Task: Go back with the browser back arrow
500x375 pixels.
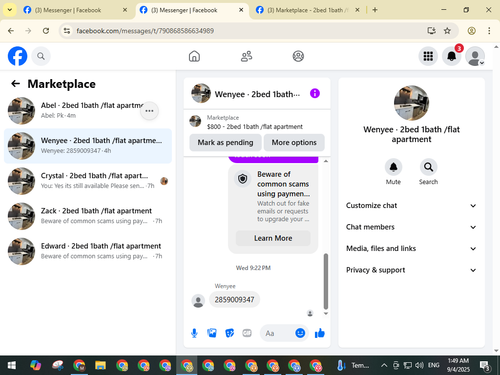Action: (x=11, y=31)
